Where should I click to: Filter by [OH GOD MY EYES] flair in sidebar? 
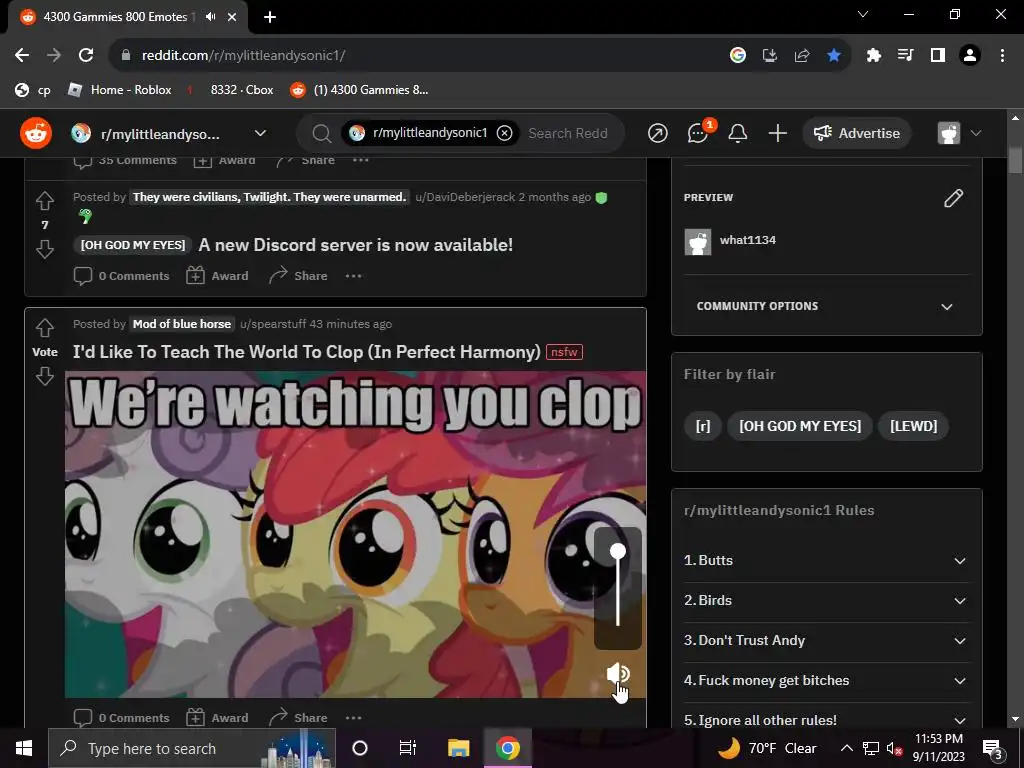(800, 426)
